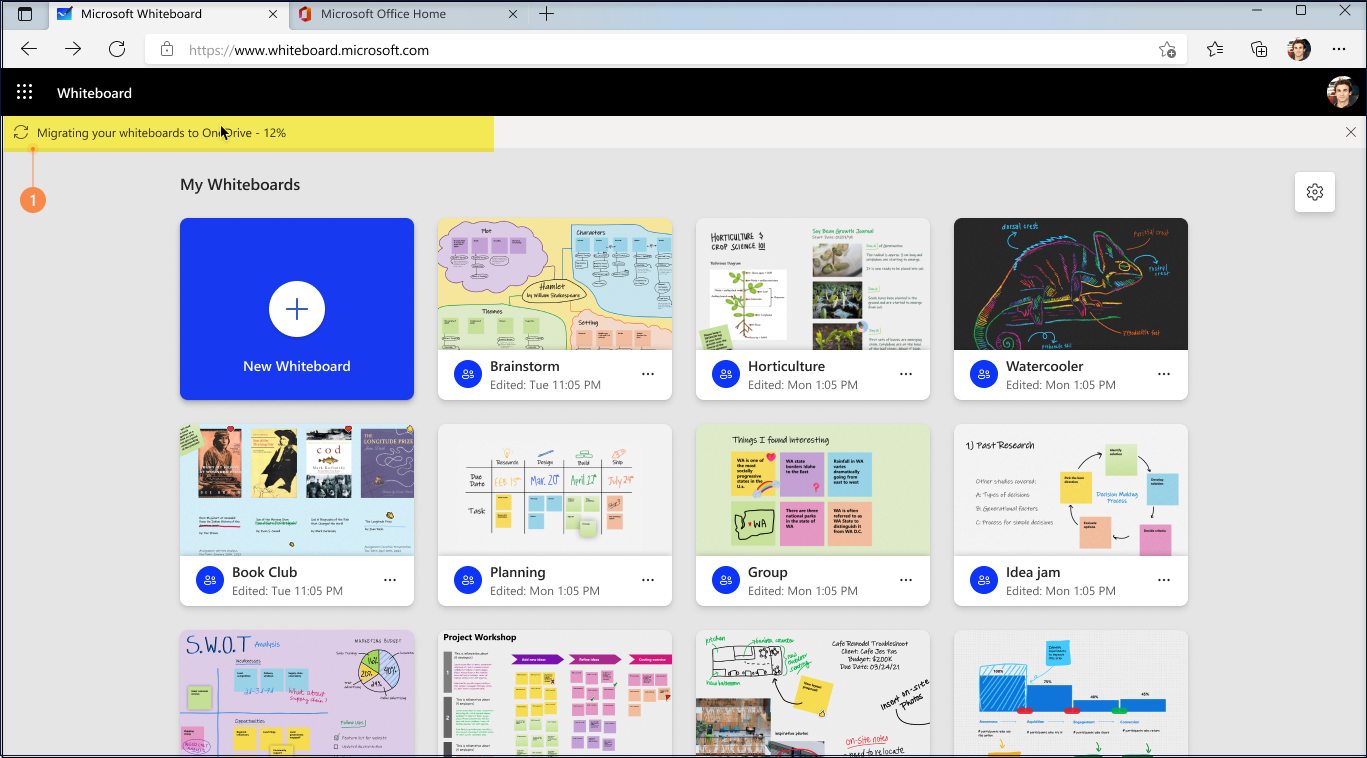
Task: Open the browser Favorites star icon
Action: (1214, 50)
